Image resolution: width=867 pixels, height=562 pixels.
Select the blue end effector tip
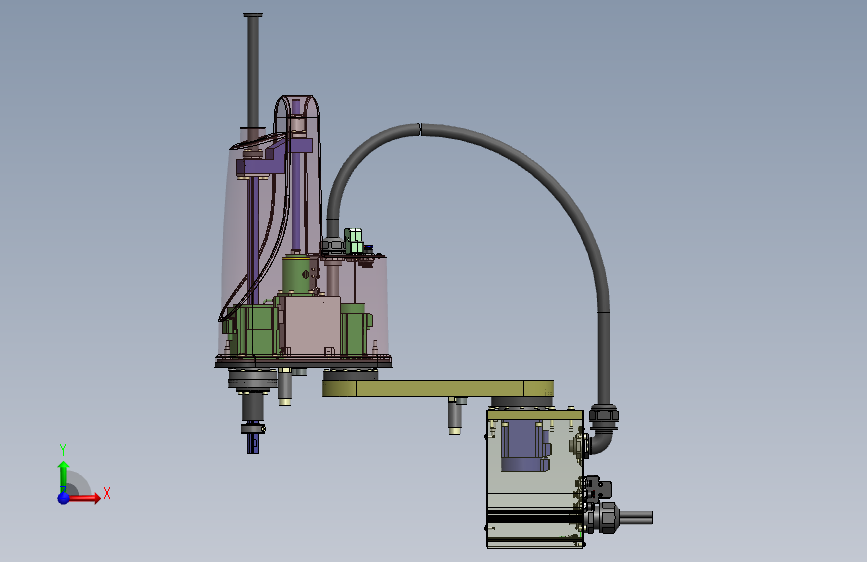pyautogui.click(x=253, y=443)
